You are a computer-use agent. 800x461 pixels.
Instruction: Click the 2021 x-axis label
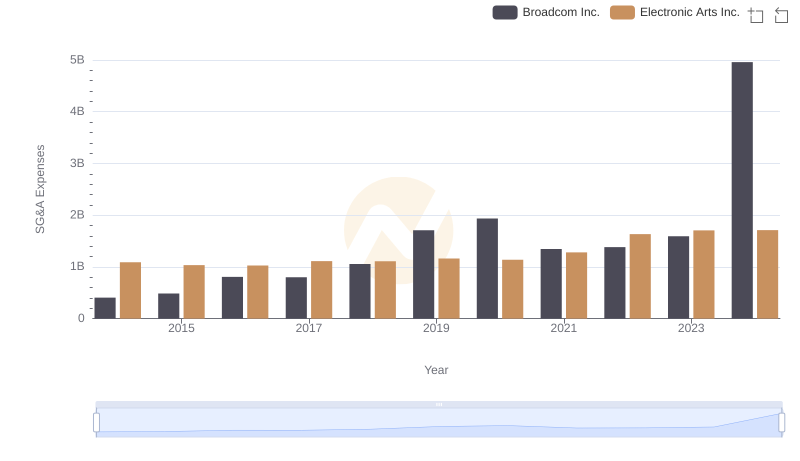point(563,328)
